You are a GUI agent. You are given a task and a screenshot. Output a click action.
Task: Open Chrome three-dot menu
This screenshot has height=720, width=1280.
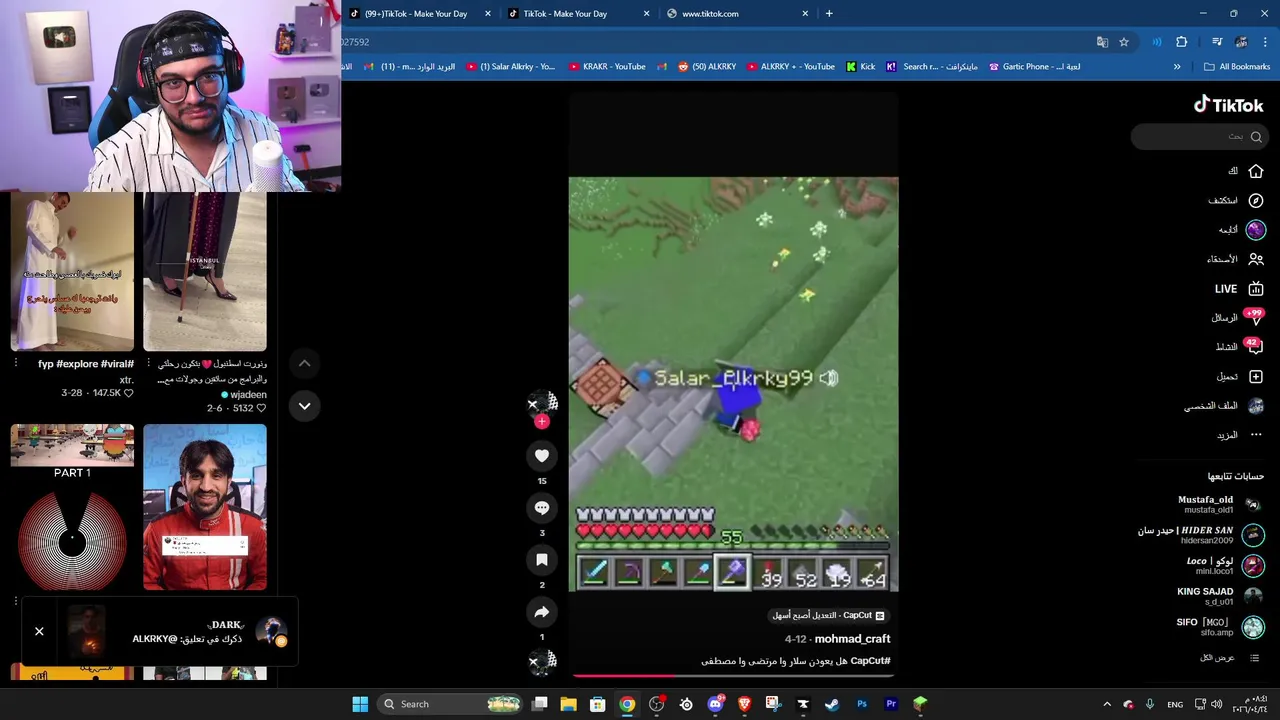coord(1265,42)
